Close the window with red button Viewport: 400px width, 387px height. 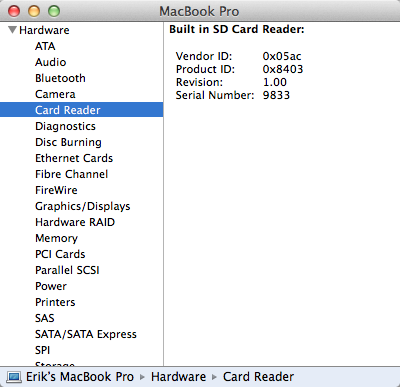coord(14,11)
